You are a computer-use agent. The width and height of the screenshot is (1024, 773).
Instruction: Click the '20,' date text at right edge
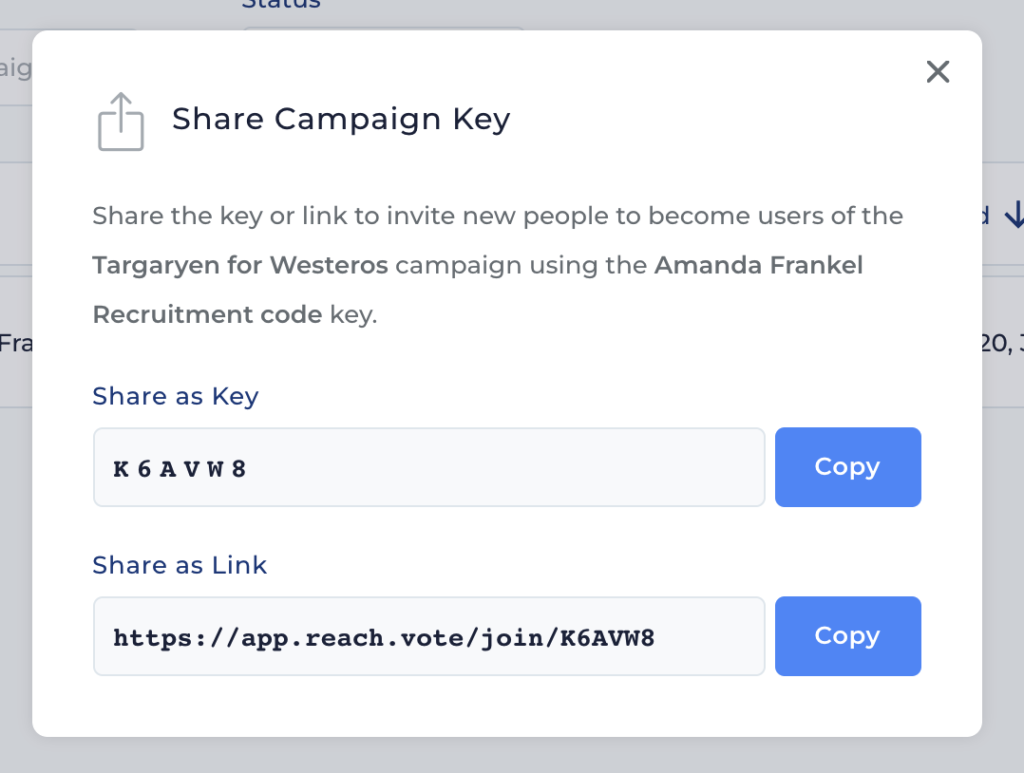coord(1002,343)
